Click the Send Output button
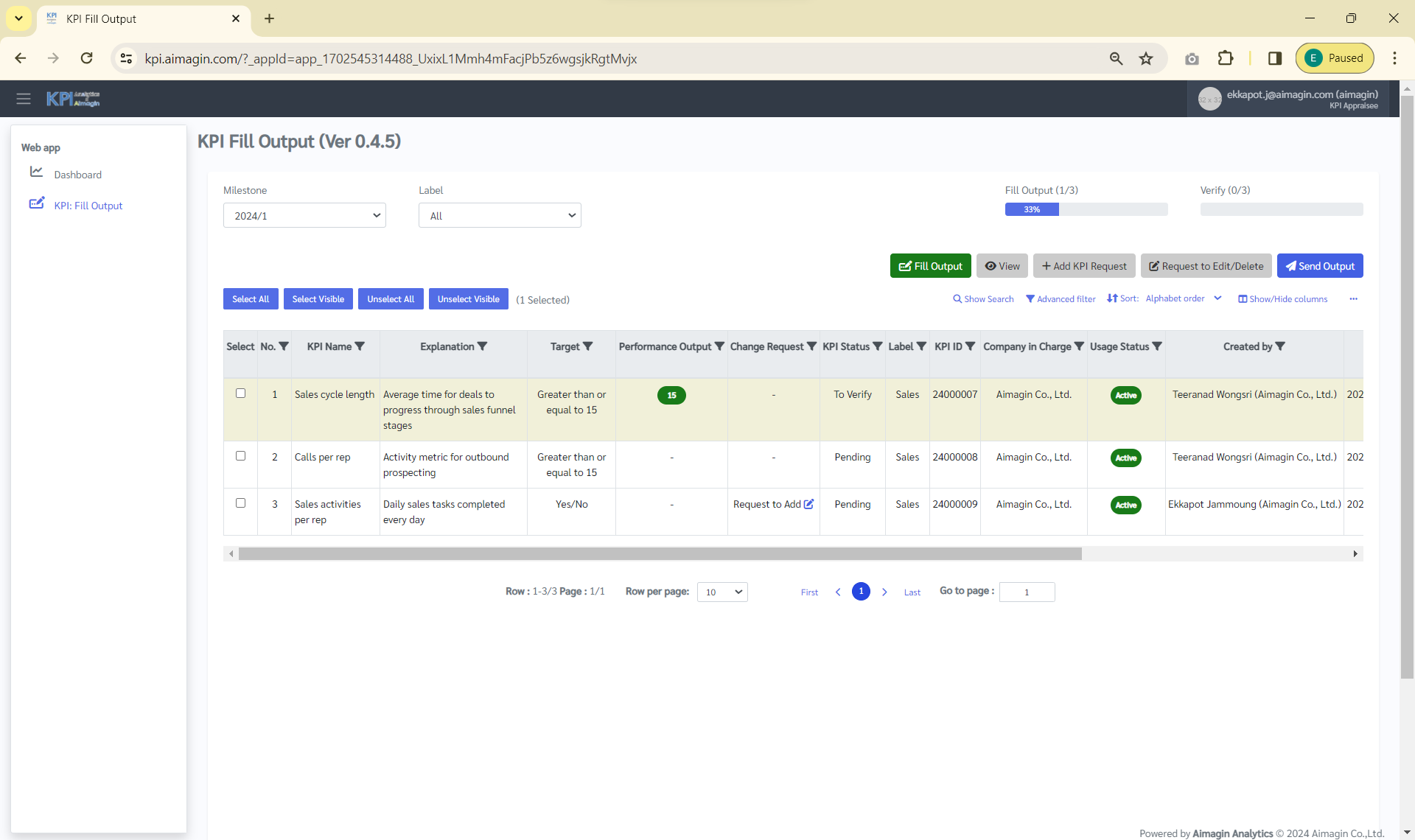Image resolution: width=1415 pixels, height=840 pixels. pyautogui.click(x=1319, y=266)
